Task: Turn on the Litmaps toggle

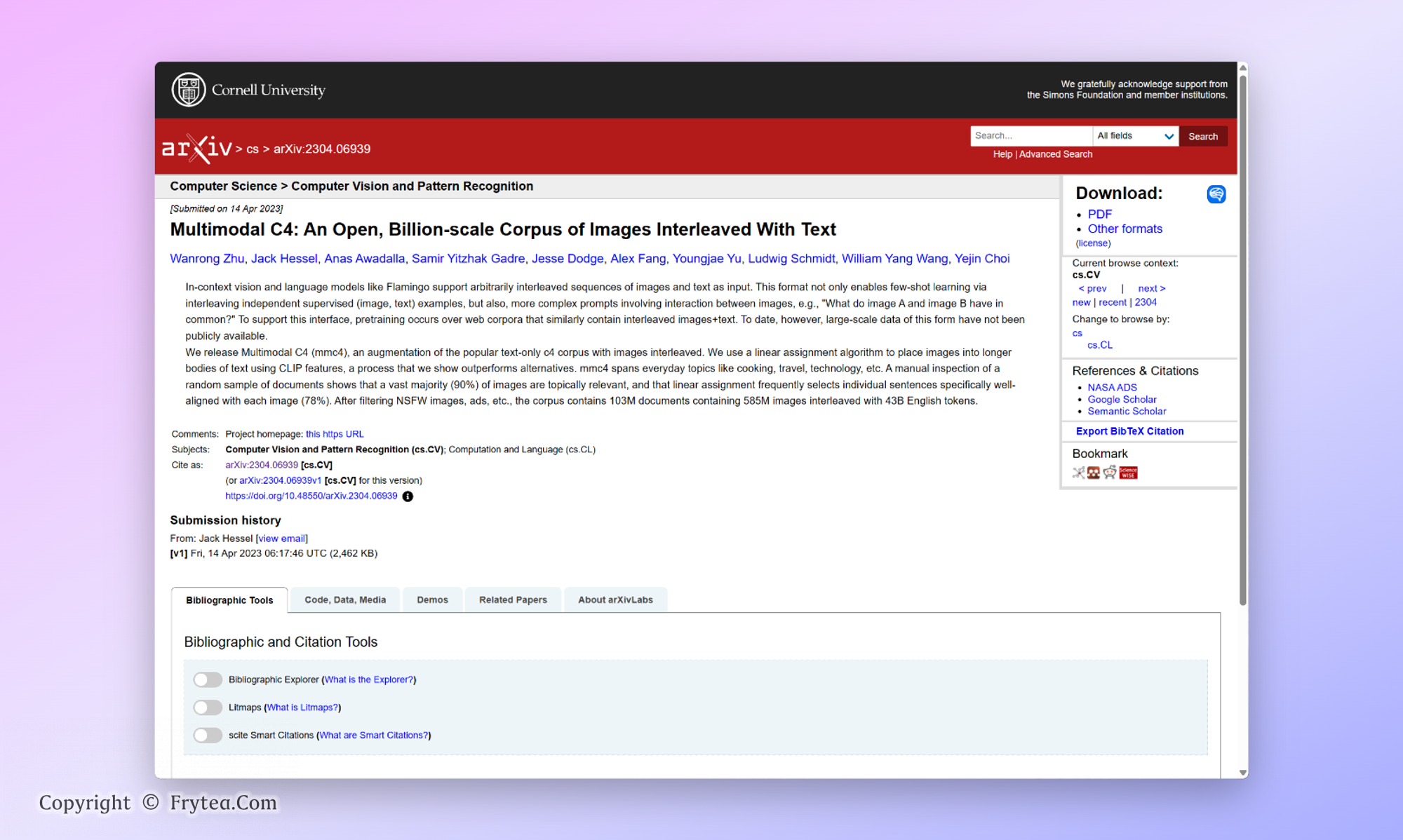Action: (x=208, y=707)
